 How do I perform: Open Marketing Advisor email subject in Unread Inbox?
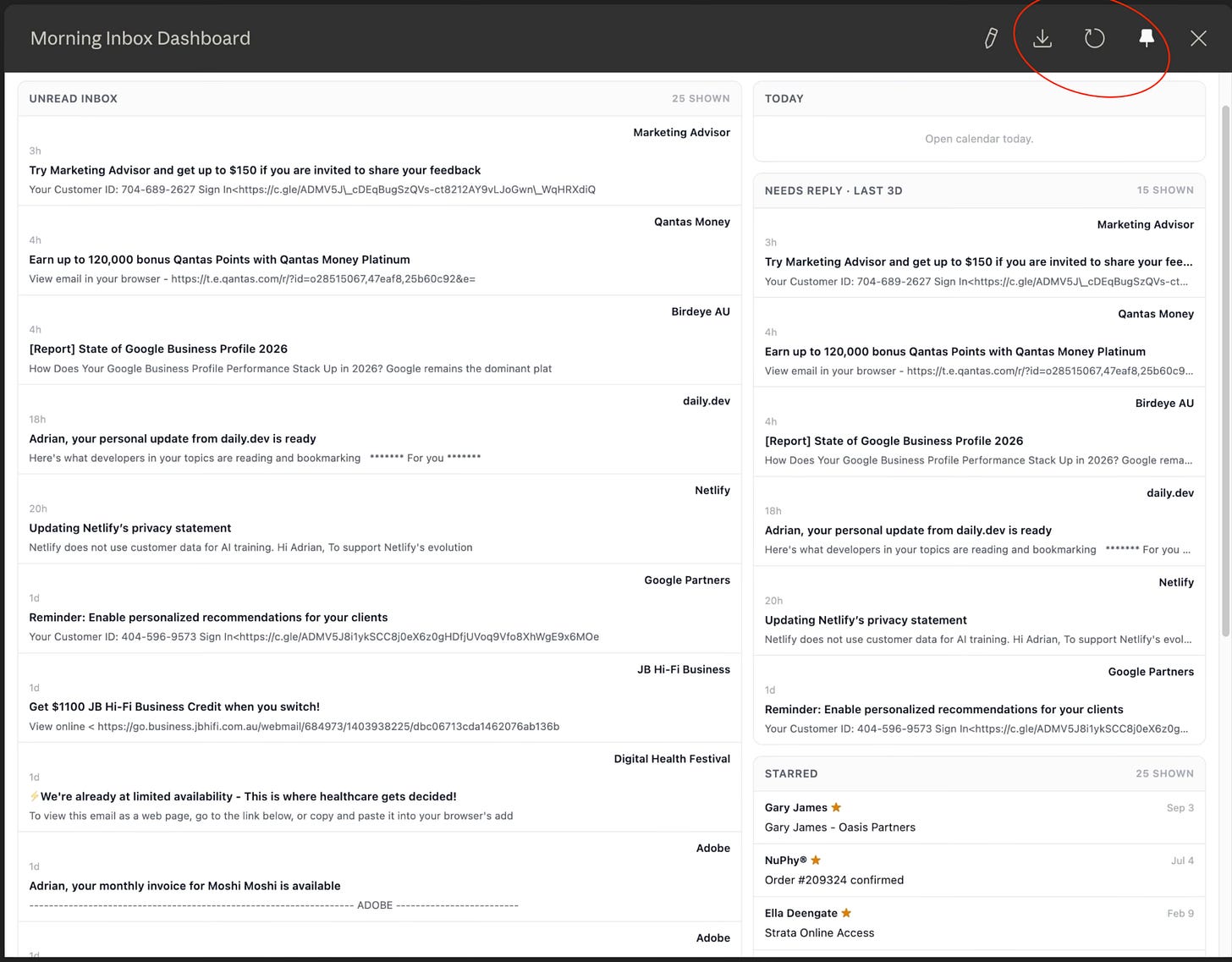pyautogui.click(x=255, y=170)
